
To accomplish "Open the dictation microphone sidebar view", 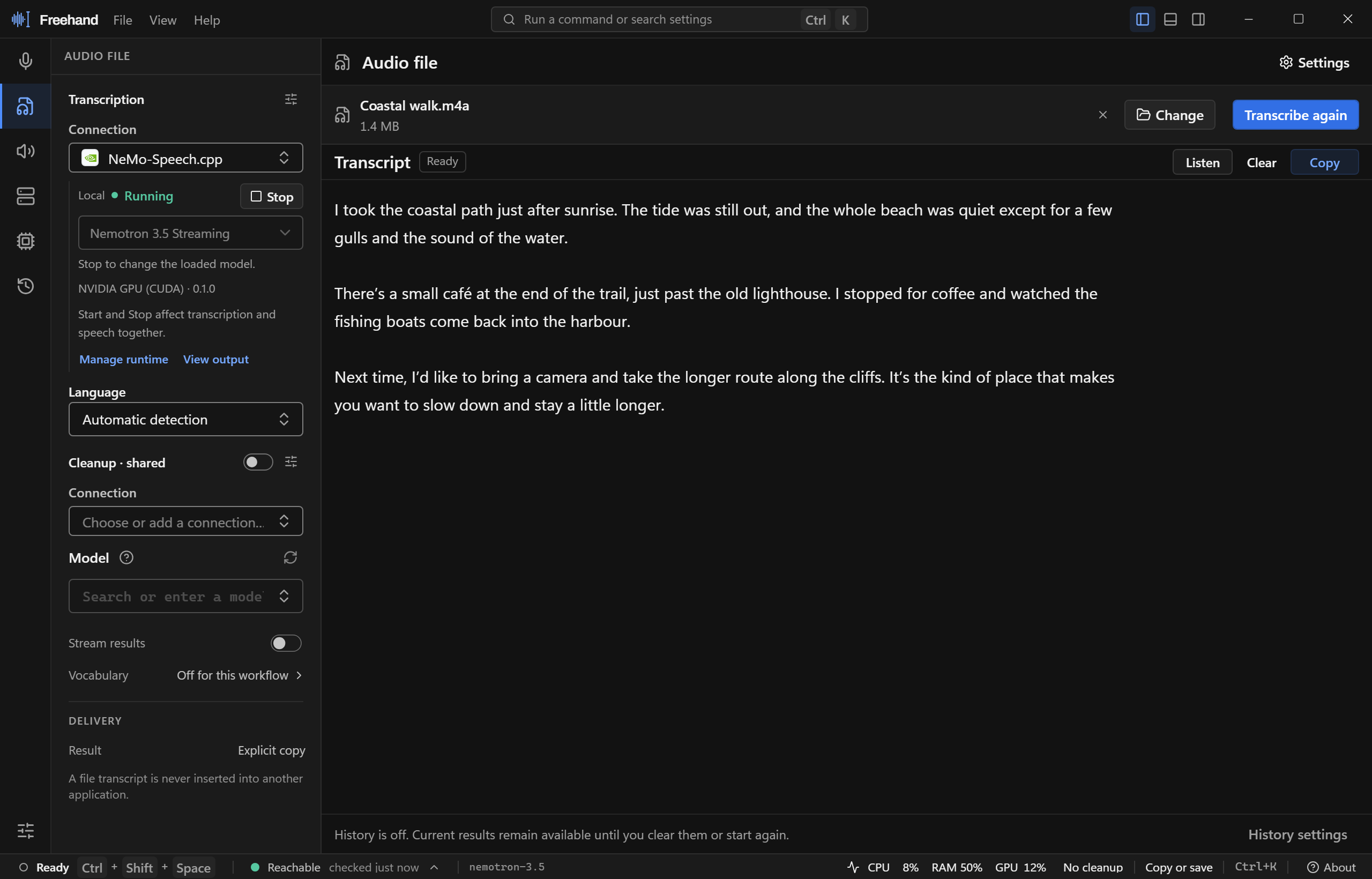I will pos(25,61).
